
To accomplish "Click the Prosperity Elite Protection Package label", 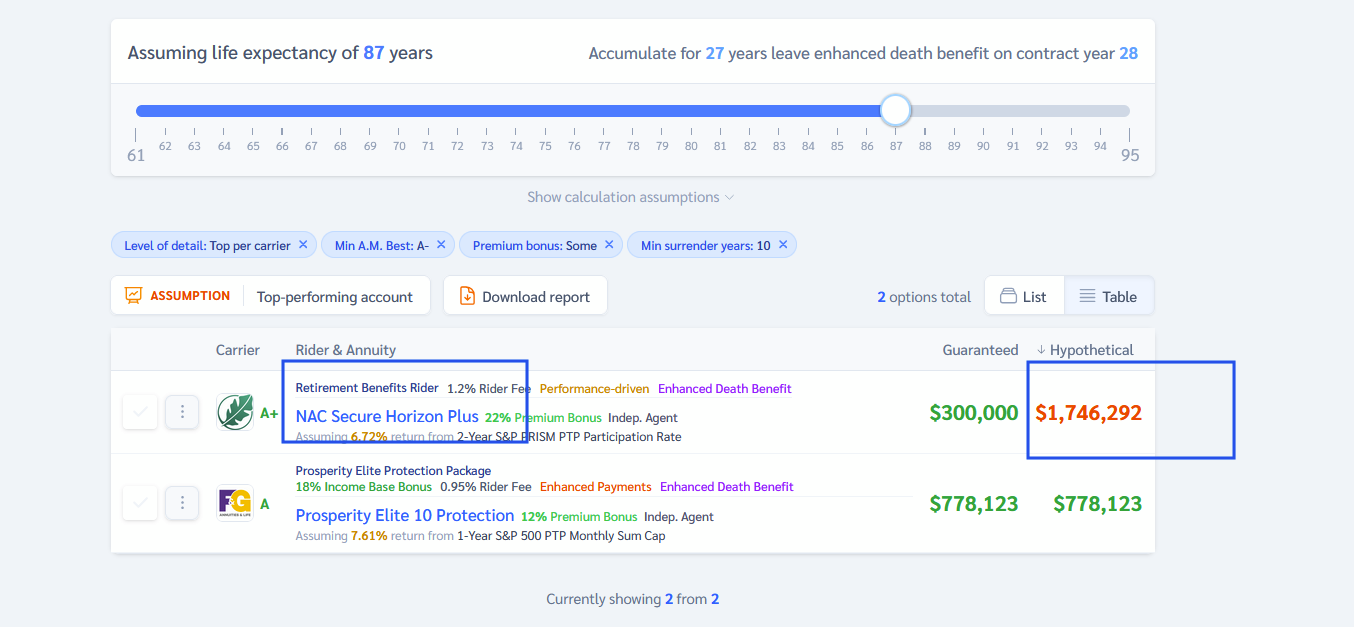I will point(393,470).
